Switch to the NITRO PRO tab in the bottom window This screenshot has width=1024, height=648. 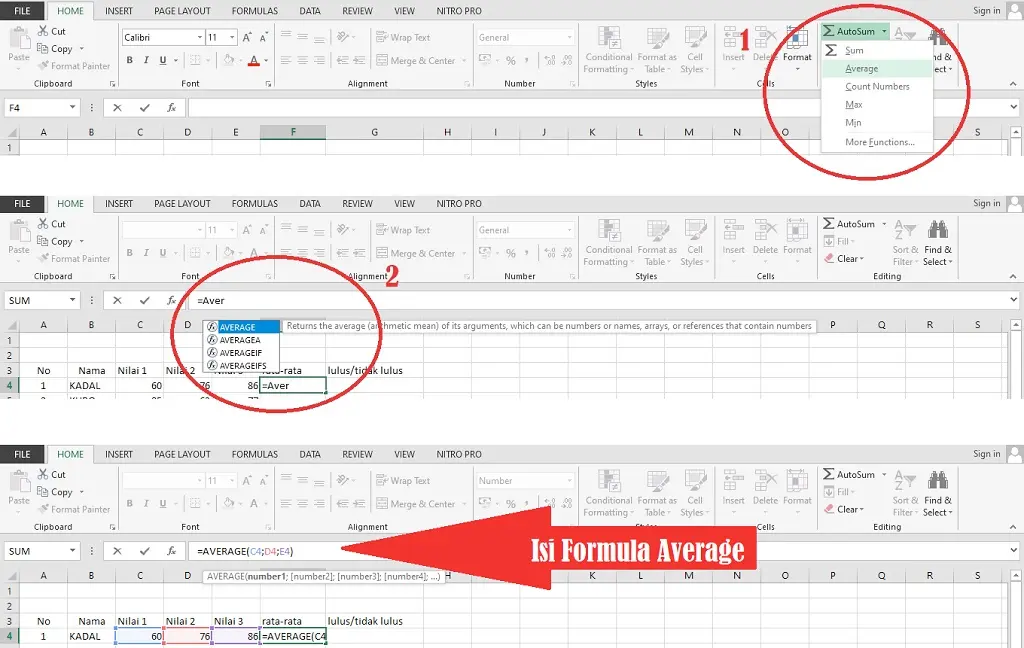[459, 454]
